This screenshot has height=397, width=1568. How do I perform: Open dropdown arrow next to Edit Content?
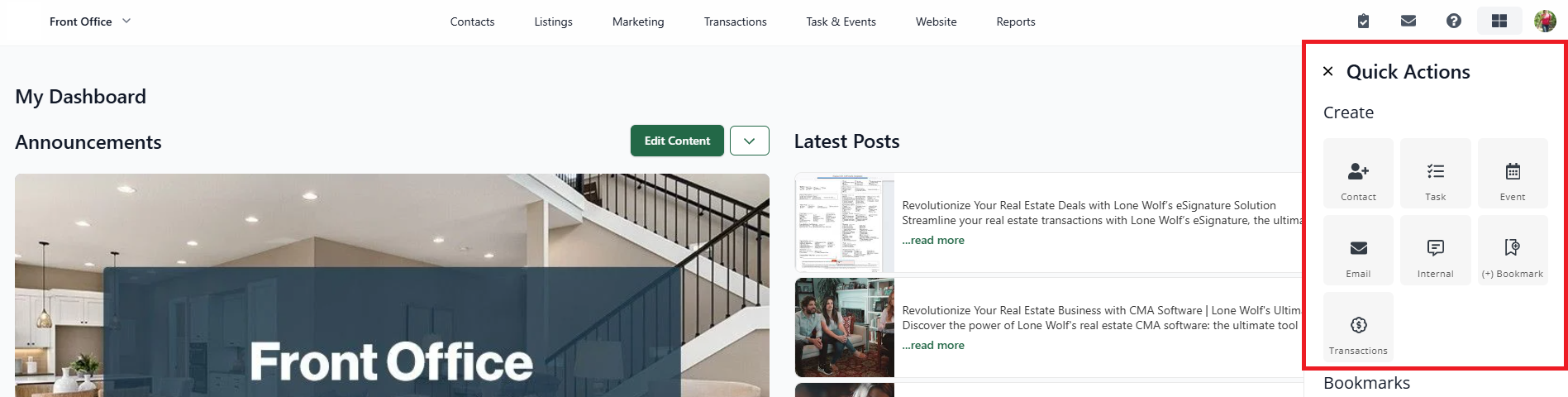click(750, 141)
